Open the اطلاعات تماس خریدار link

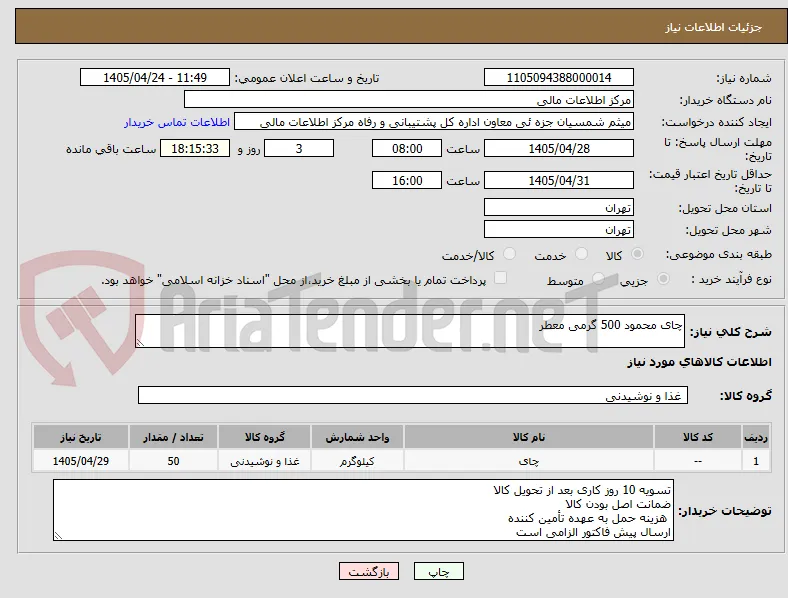point(177,122)
